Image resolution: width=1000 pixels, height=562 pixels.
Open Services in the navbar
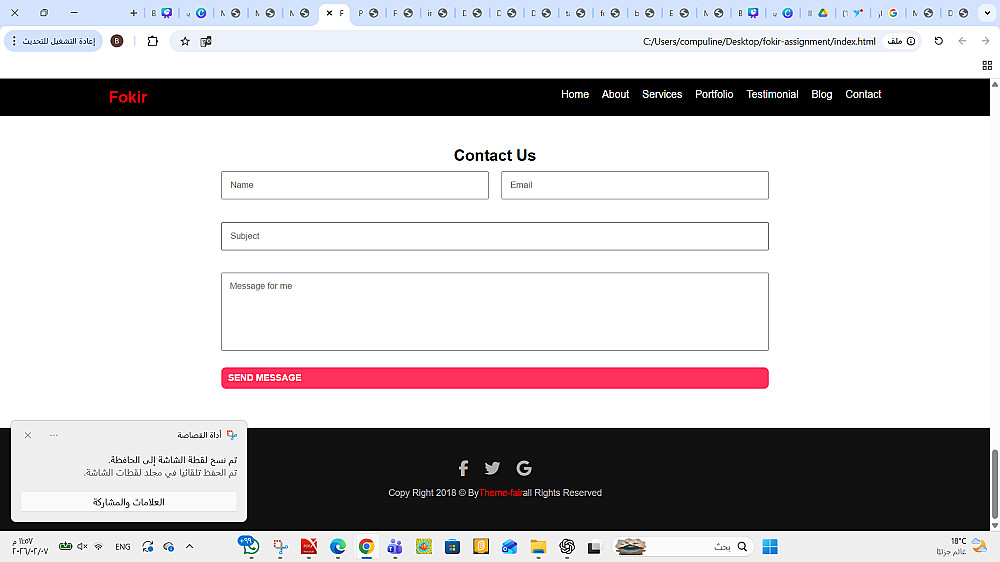pos(662,94)
